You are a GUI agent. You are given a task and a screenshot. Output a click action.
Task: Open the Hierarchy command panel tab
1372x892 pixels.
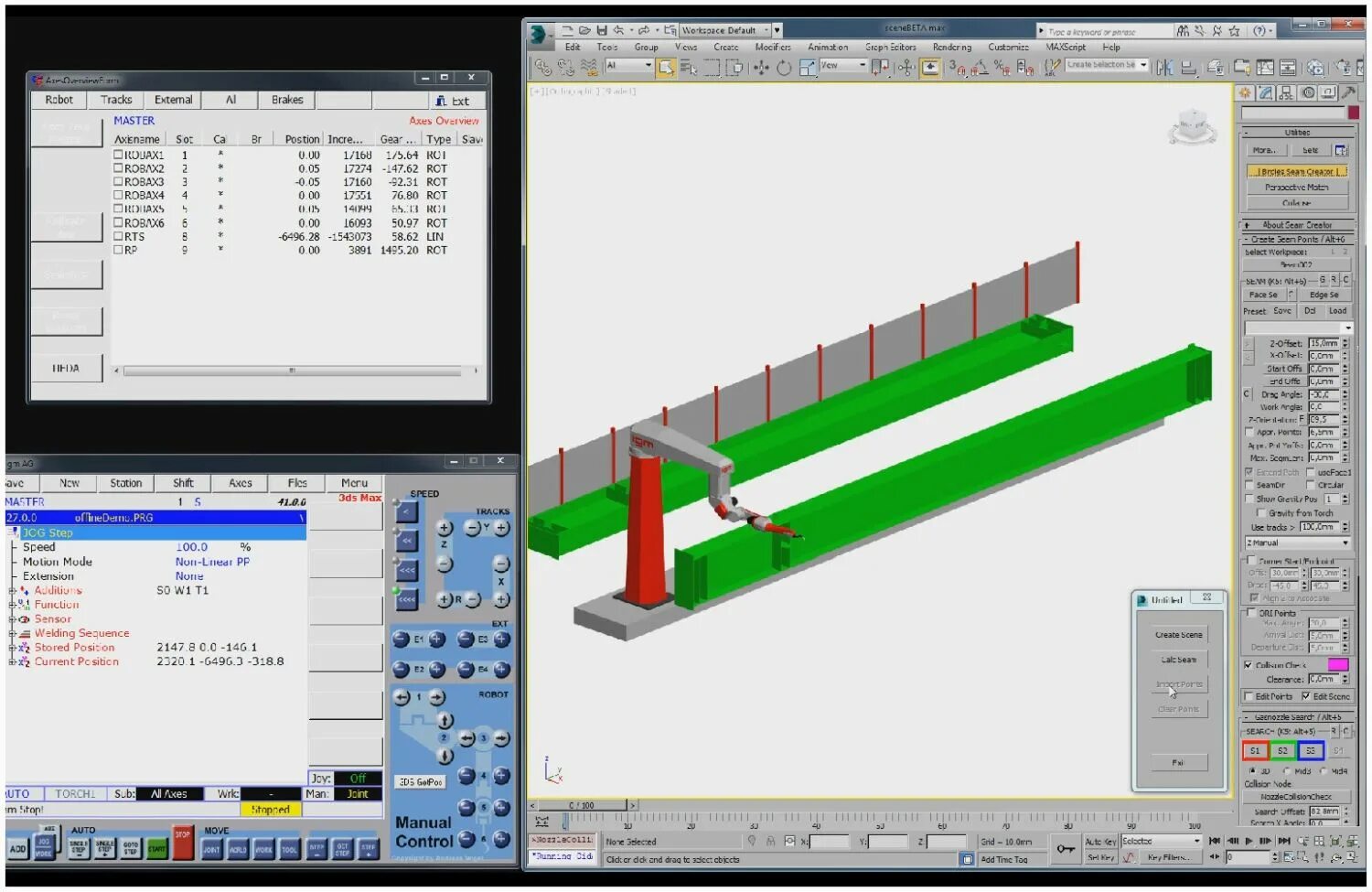pos(1287,92)
